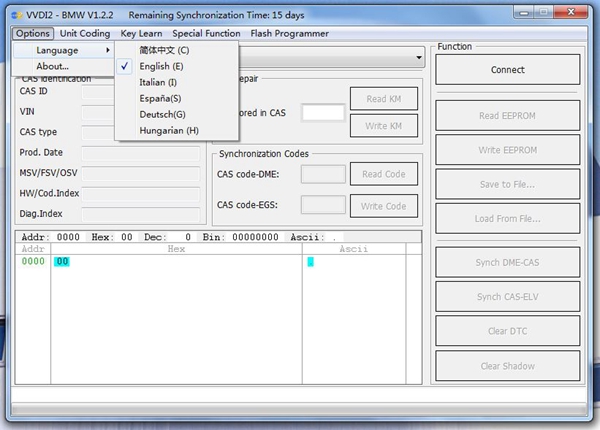Click the Connect button
Viewport: 600px width, 430px height.
coord(507,70)
